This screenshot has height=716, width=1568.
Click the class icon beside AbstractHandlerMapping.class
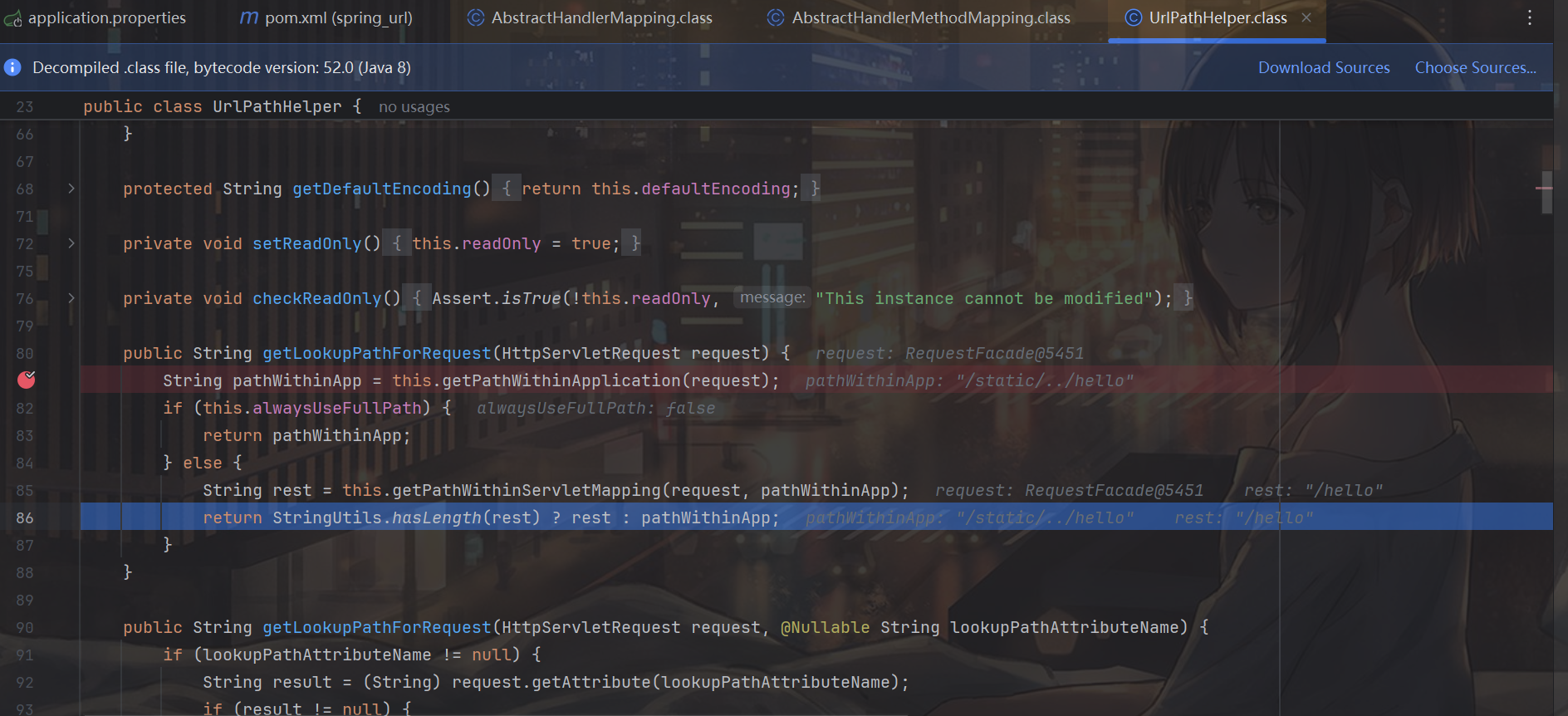476,18
